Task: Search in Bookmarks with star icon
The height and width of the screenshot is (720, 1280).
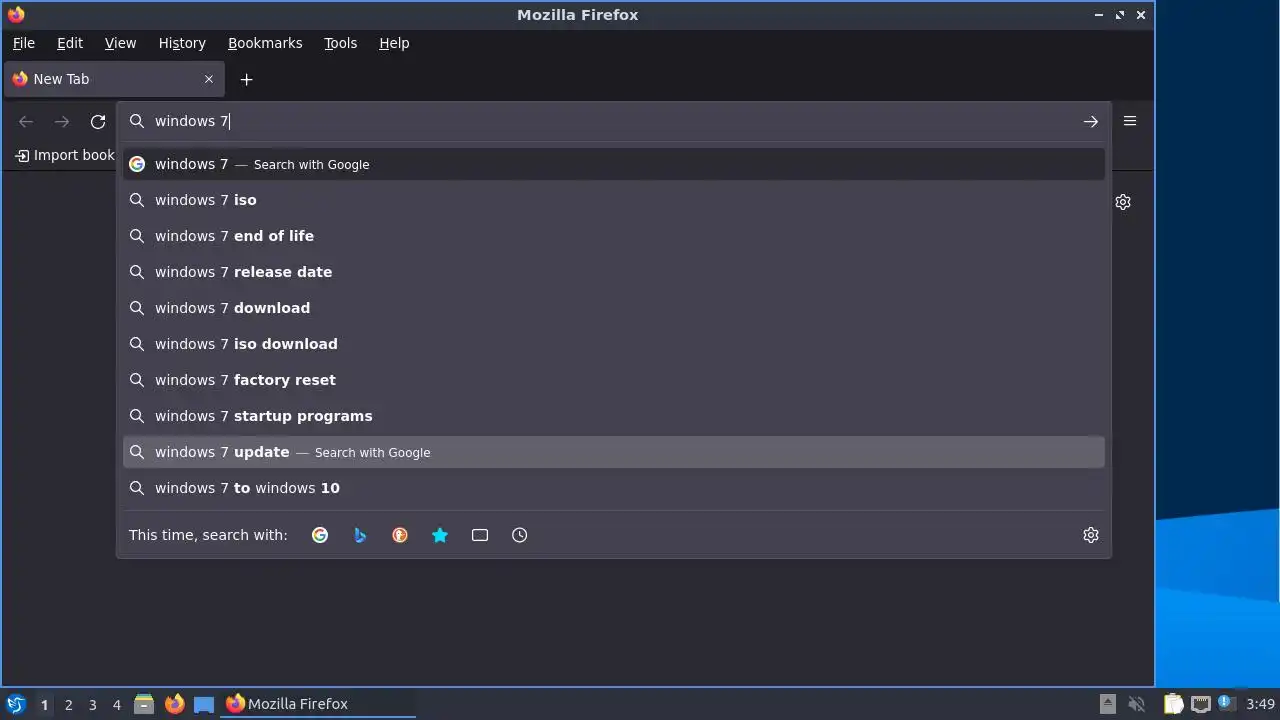Action: (x=440, y=535)
